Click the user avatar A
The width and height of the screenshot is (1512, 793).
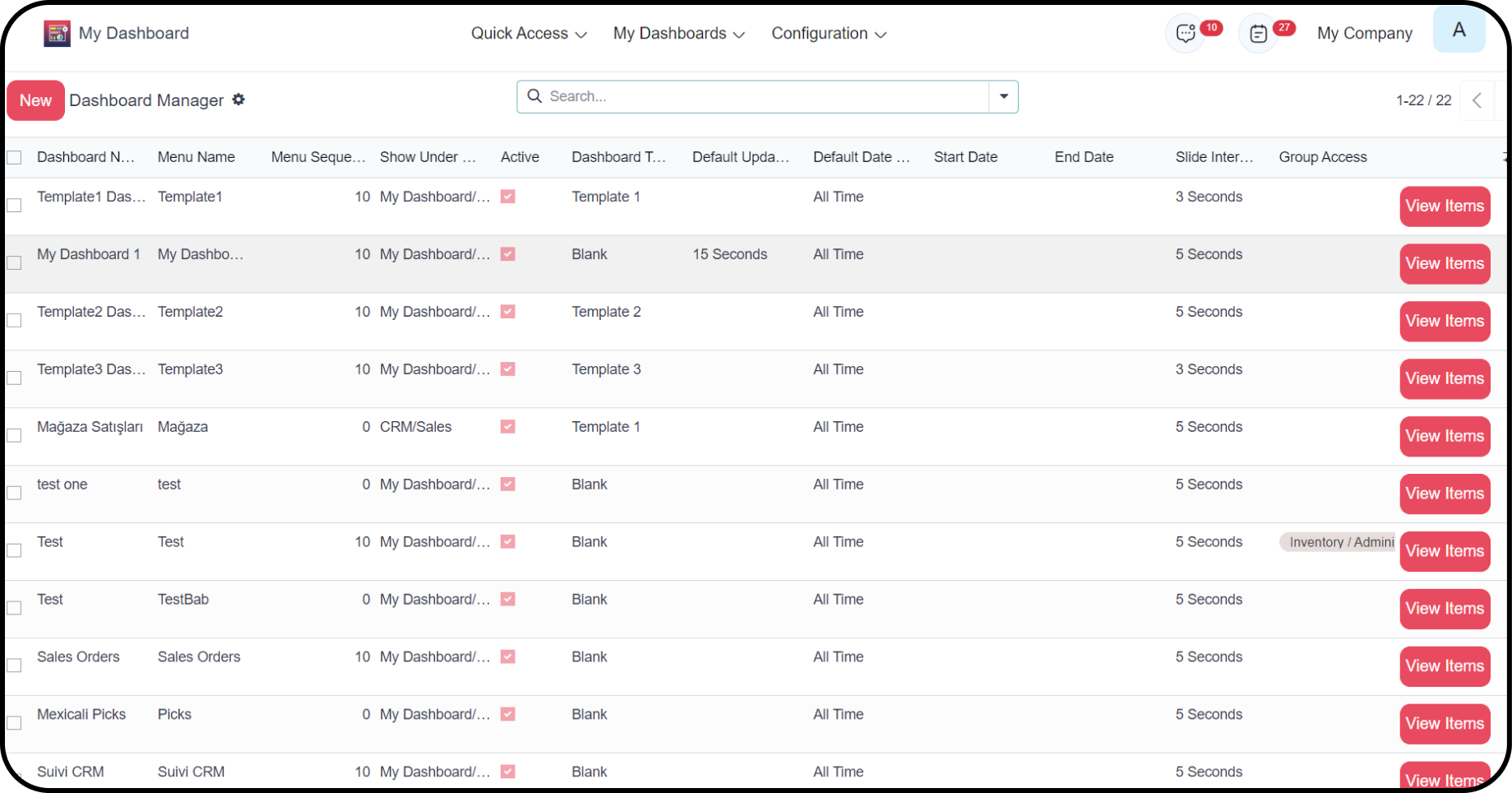[1459, 30]
